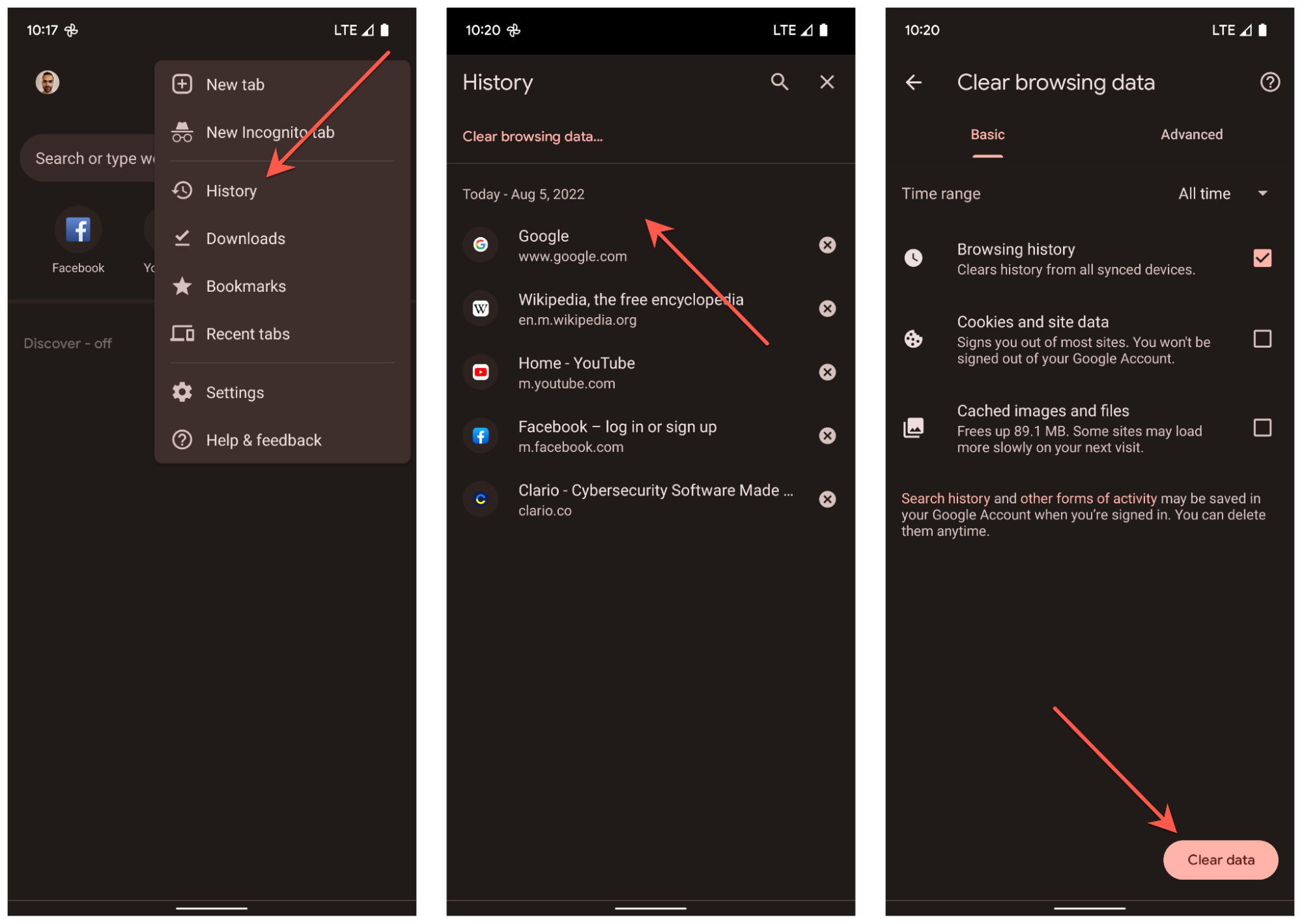Tap the Clear data button
1302x924 pixels.
coord(1221,860)
